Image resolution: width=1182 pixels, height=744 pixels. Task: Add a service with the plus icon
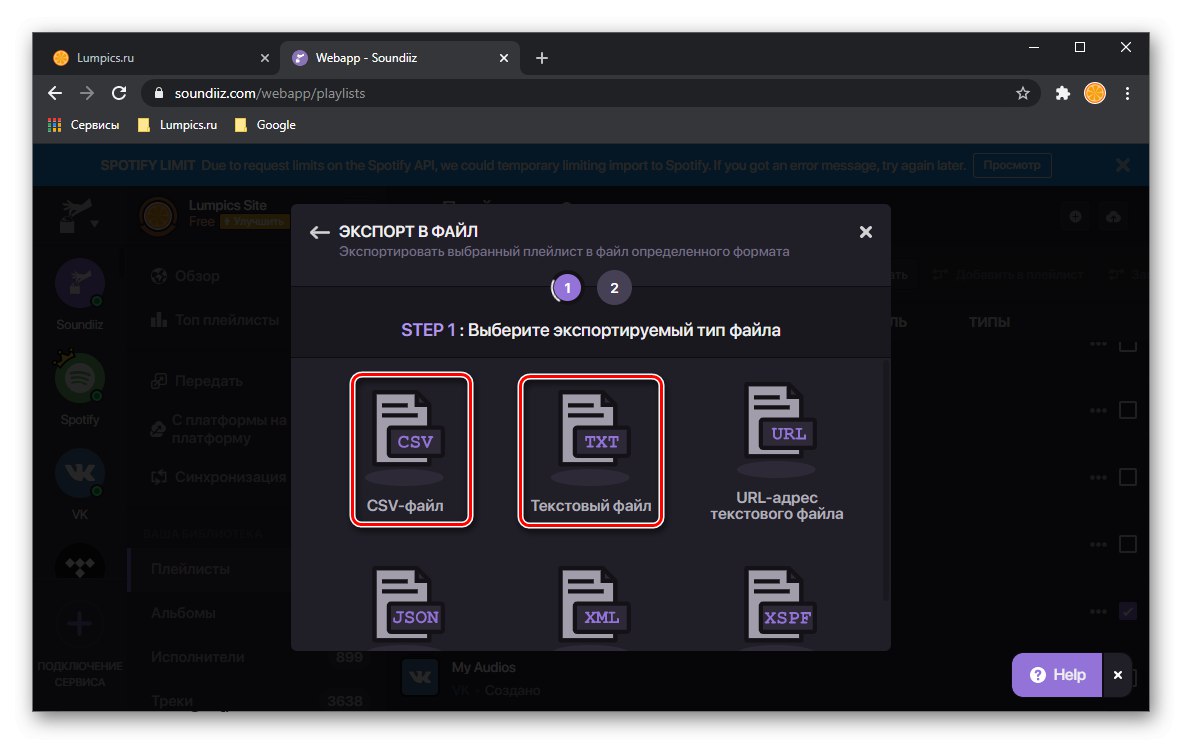point(80,624)
